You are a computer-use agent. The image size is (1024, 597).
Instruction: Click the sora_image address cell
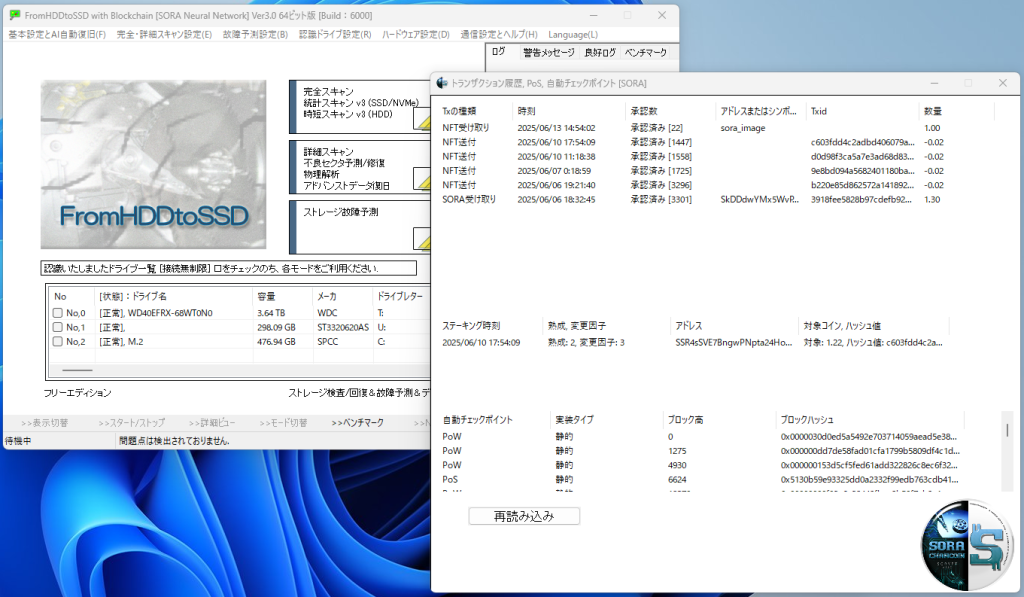click(x=743, y=128)
